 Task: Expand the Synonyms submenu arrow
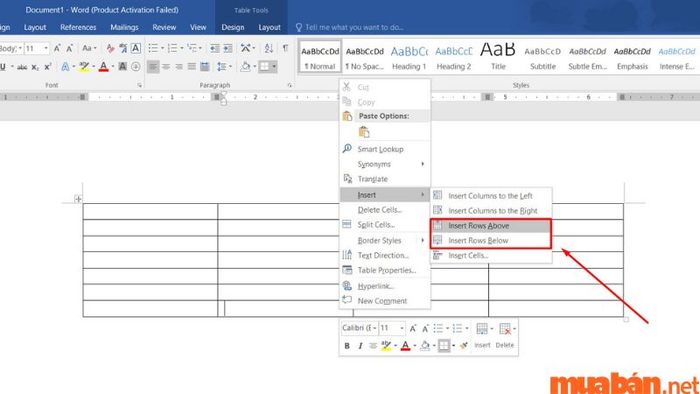coord(423,164)
